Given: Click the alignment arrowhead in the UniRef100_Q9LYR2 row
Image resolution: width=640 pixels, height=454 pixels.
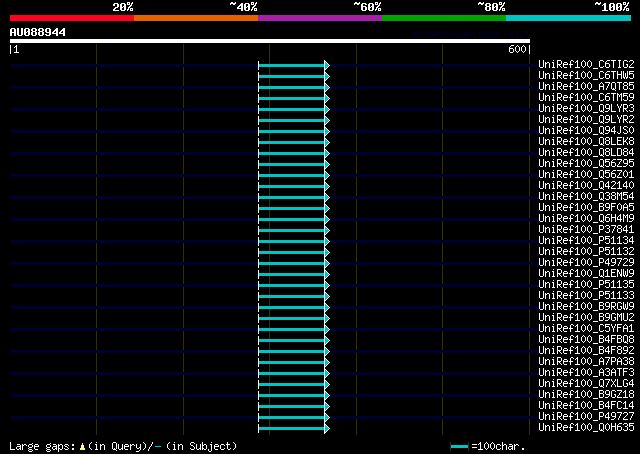Looking at the screenshot, I should 327,120.
